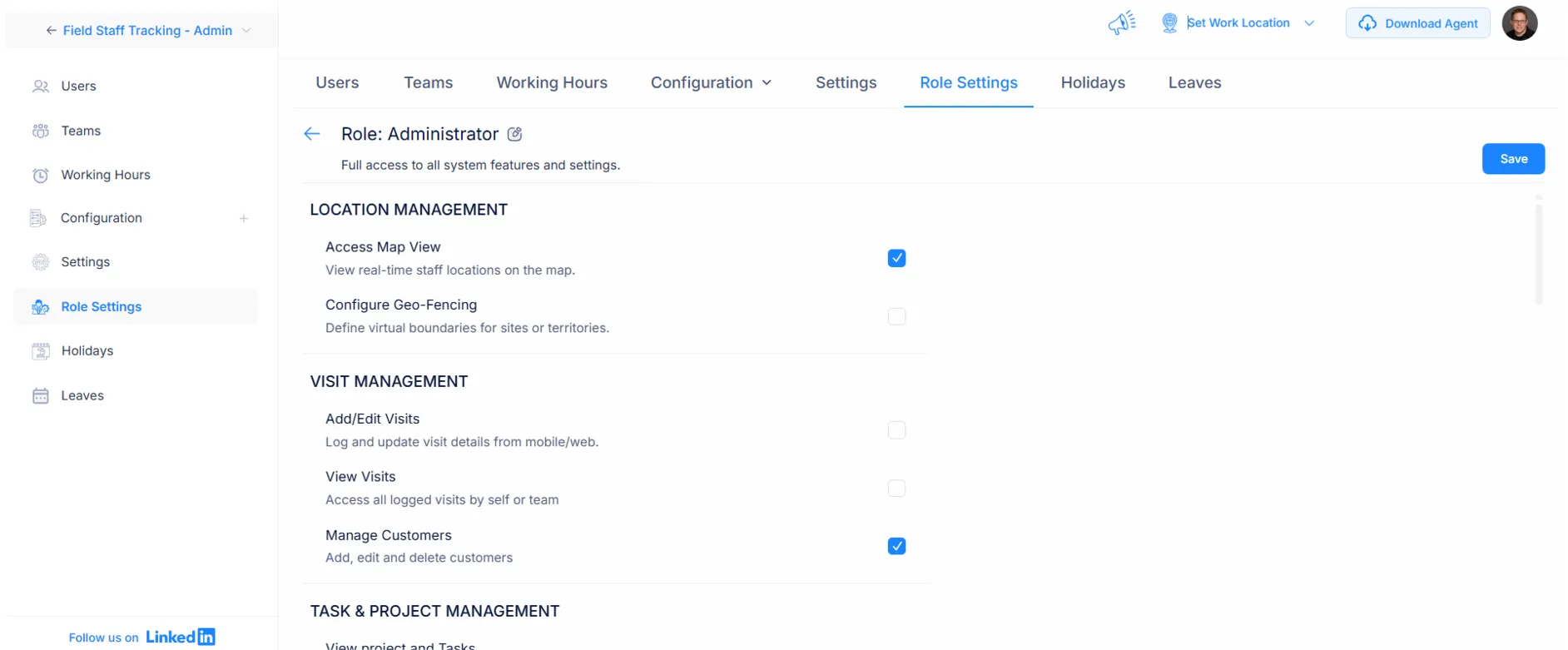Viewport: 1568px width, 650px height.
Task: Click the Configuration icon in sidebar
Action: 38,218
